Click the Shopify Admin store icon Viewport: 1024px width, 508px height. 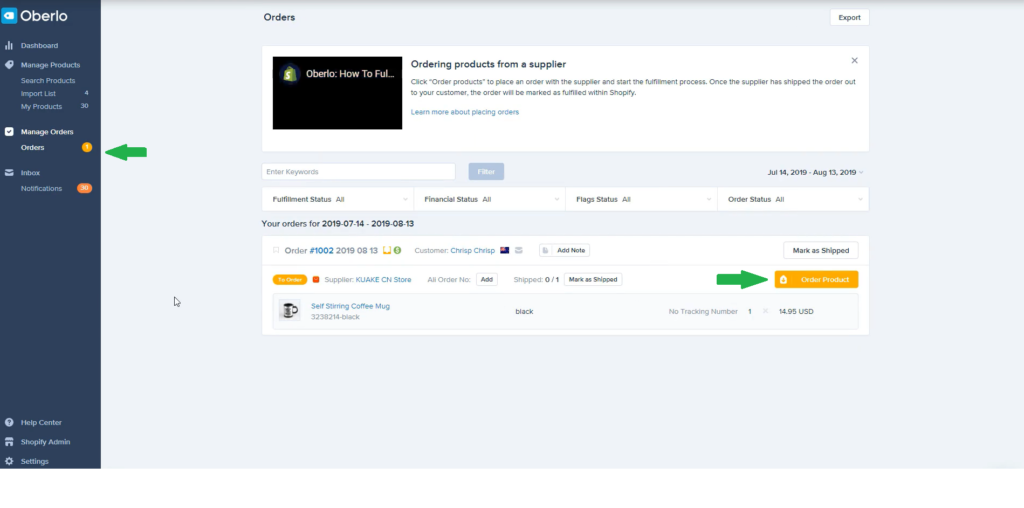[x=9, y=442]
